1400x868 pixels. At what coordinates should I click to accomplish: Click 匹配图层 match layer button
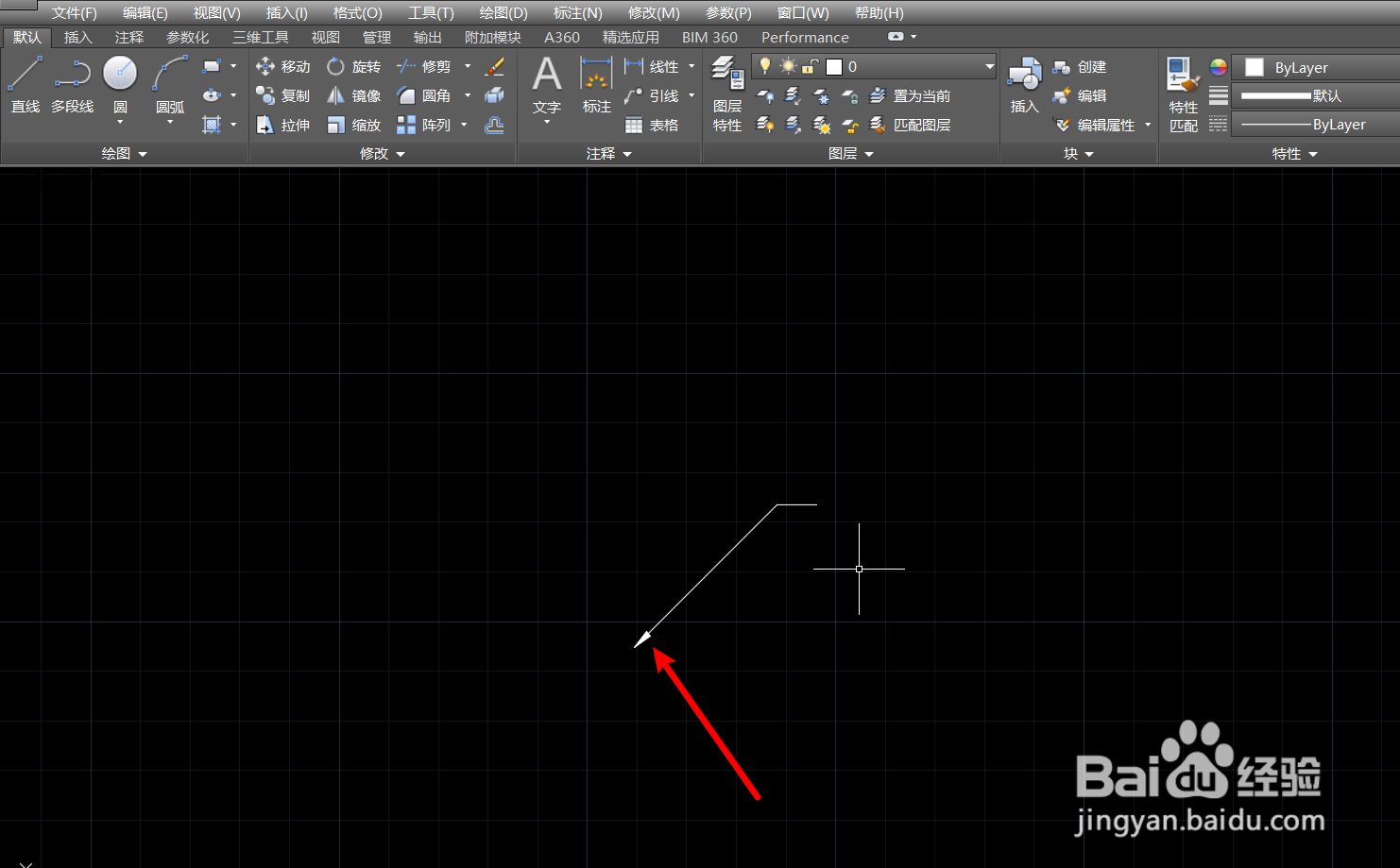tap(910, 125)
